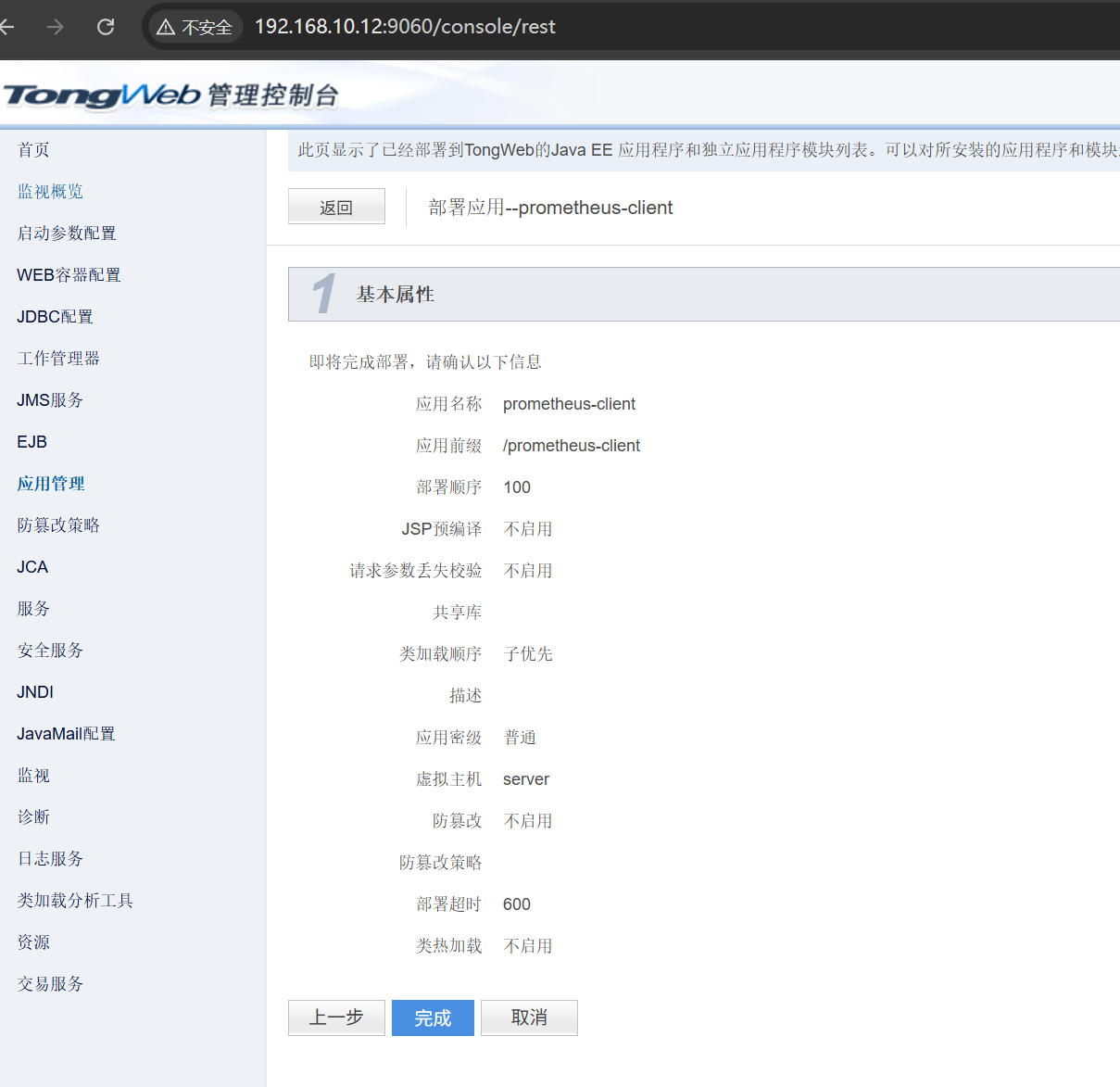The image size is (1120, 1087).
Task: Open JNDI in the sidebar
Action: point(35,692)
